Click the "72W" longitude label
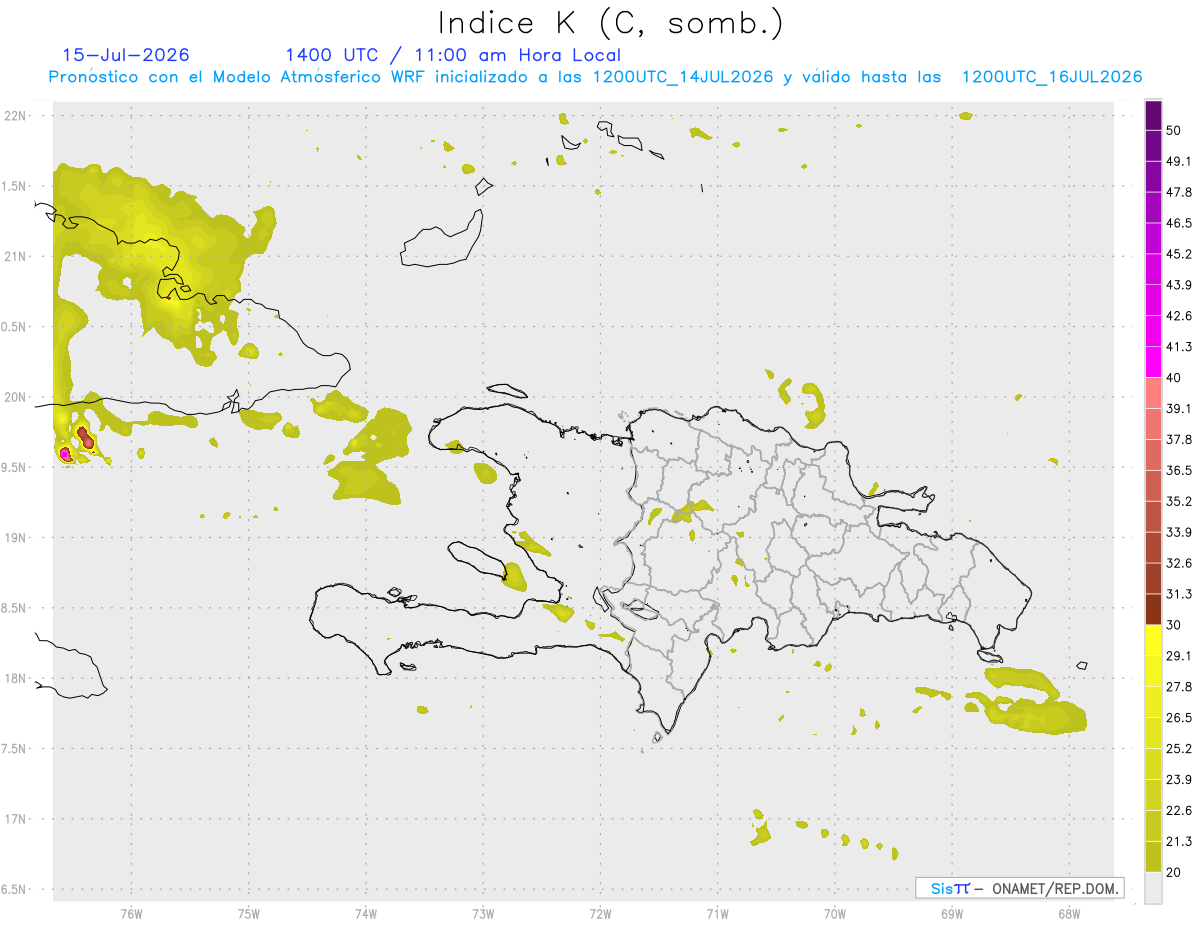Viewport: 1200px width, 927px height. [600, 913]
